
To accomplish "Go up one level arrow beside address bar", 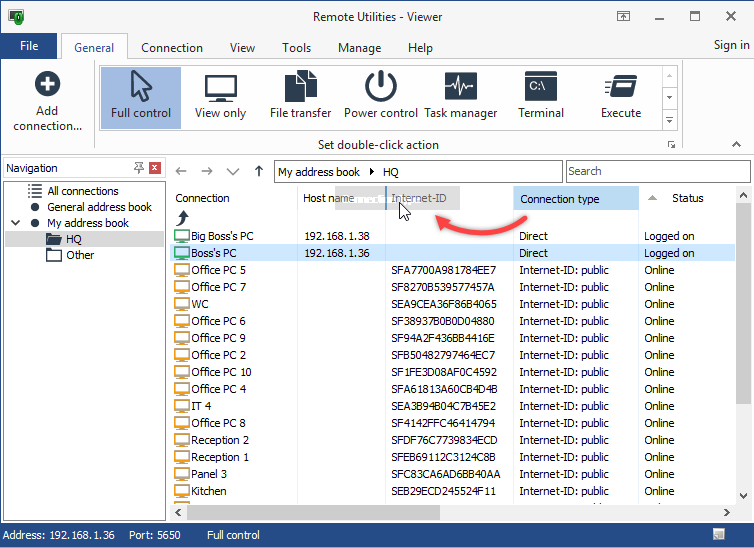I will pyautogui.click(x=259, y=171).
